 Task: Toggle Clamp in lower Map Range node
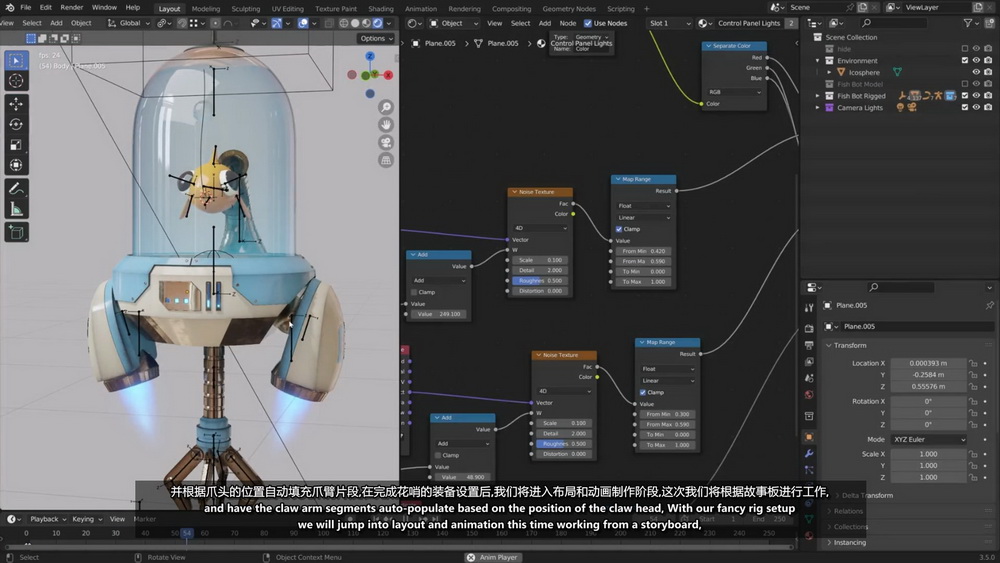click(x=643, y=392)
